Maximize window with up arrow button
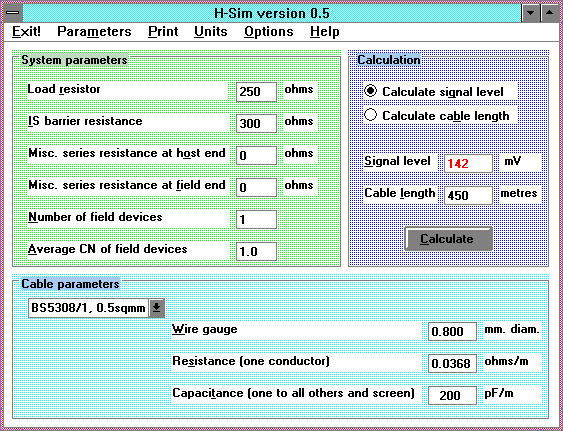Screen dimensions: 563x431 [550, 13]
